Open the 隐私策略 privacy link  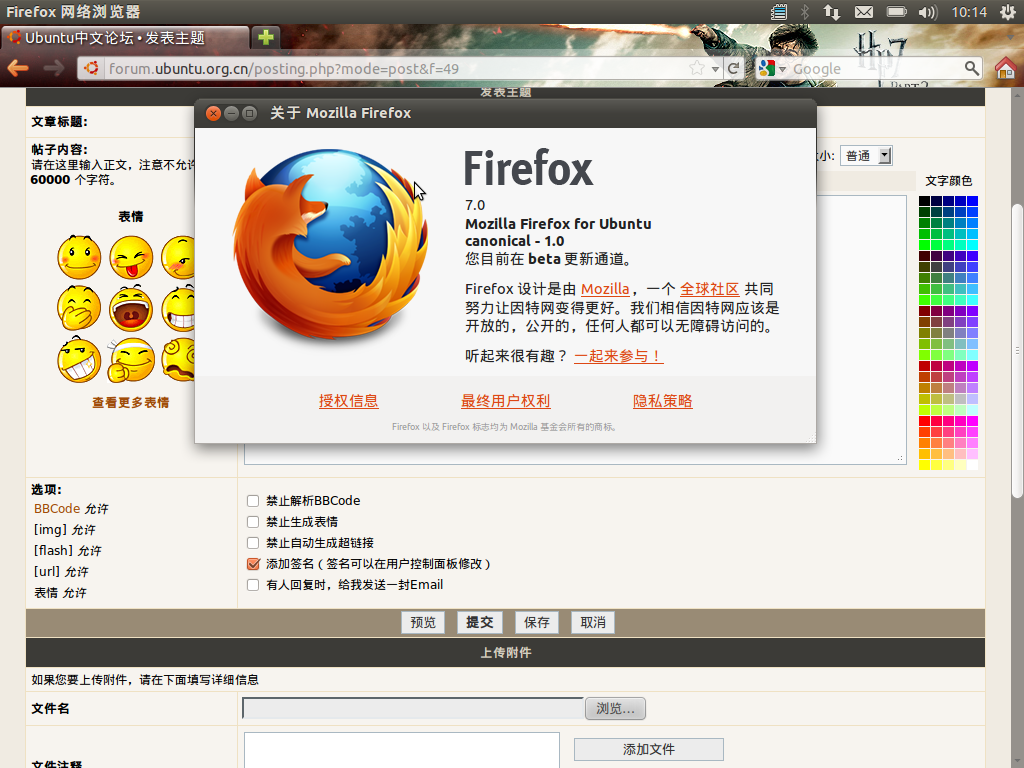(x=663, y=401)
